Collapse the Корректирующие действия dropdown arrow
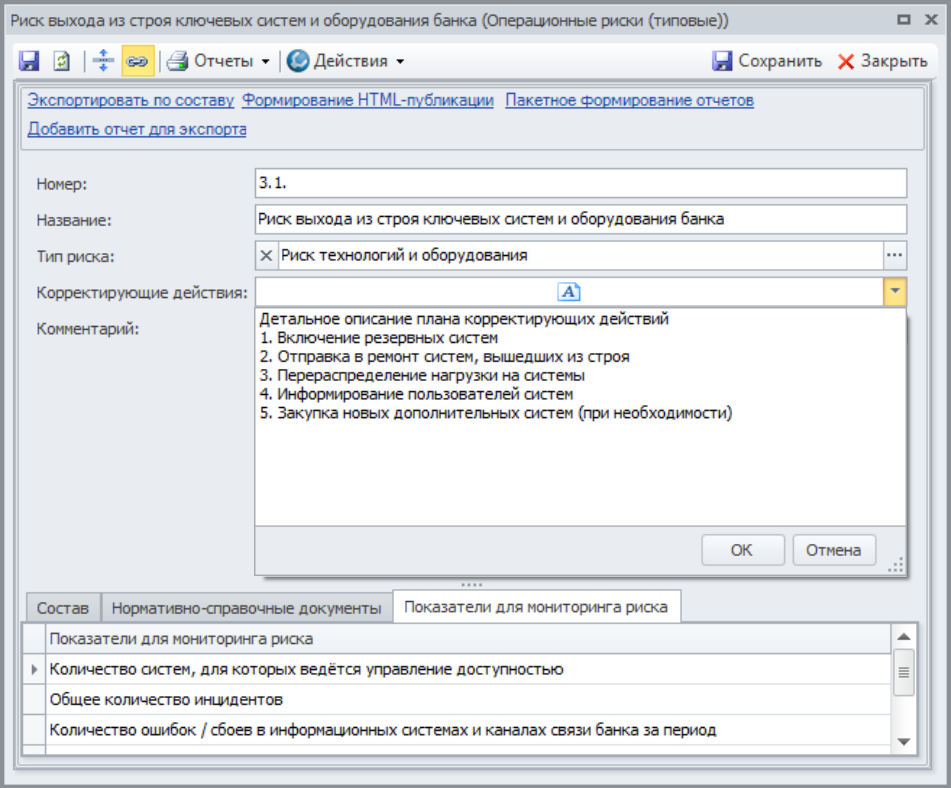The height and width of the screenshot is (788, 951). [895, 292]
